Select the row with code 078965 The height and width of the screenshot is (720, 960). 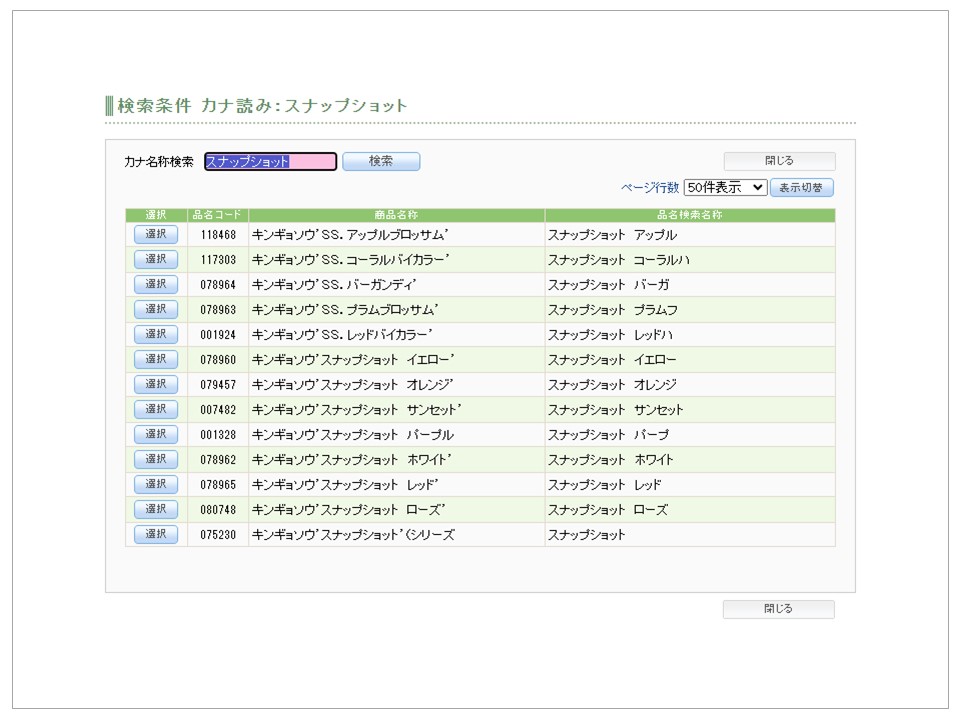[x=156, y=484]
